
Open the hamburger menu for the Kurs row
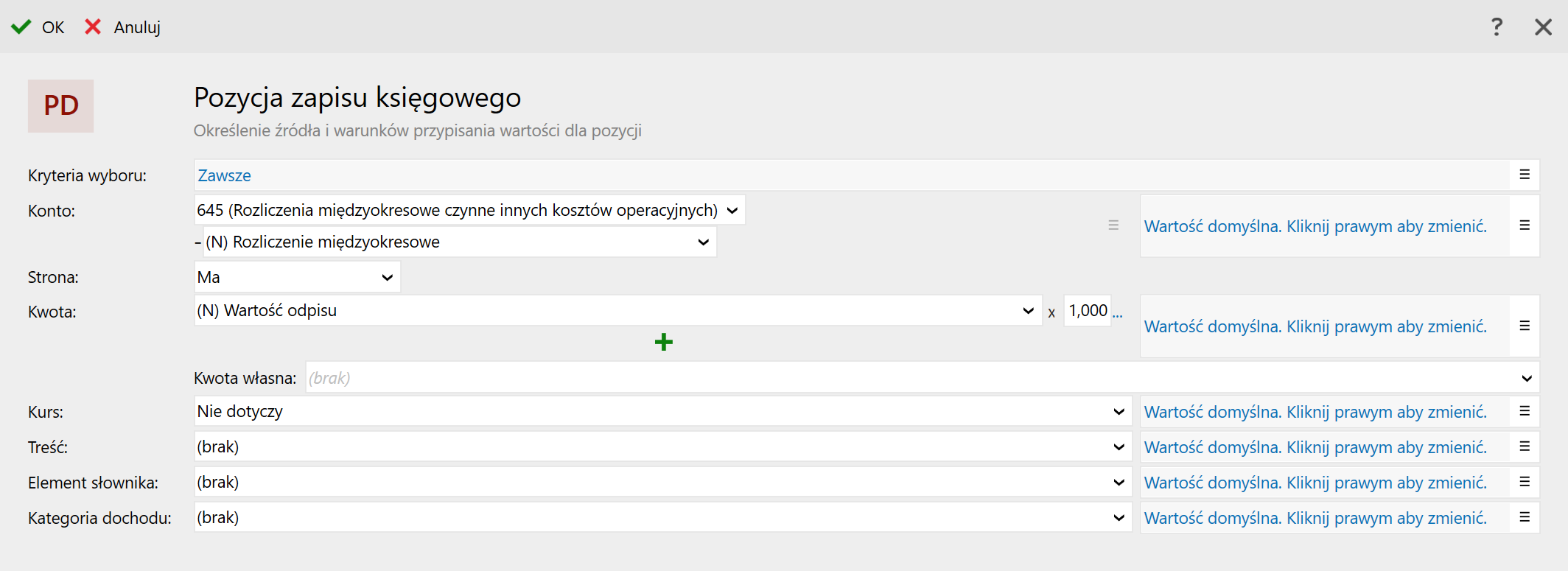1525,411
